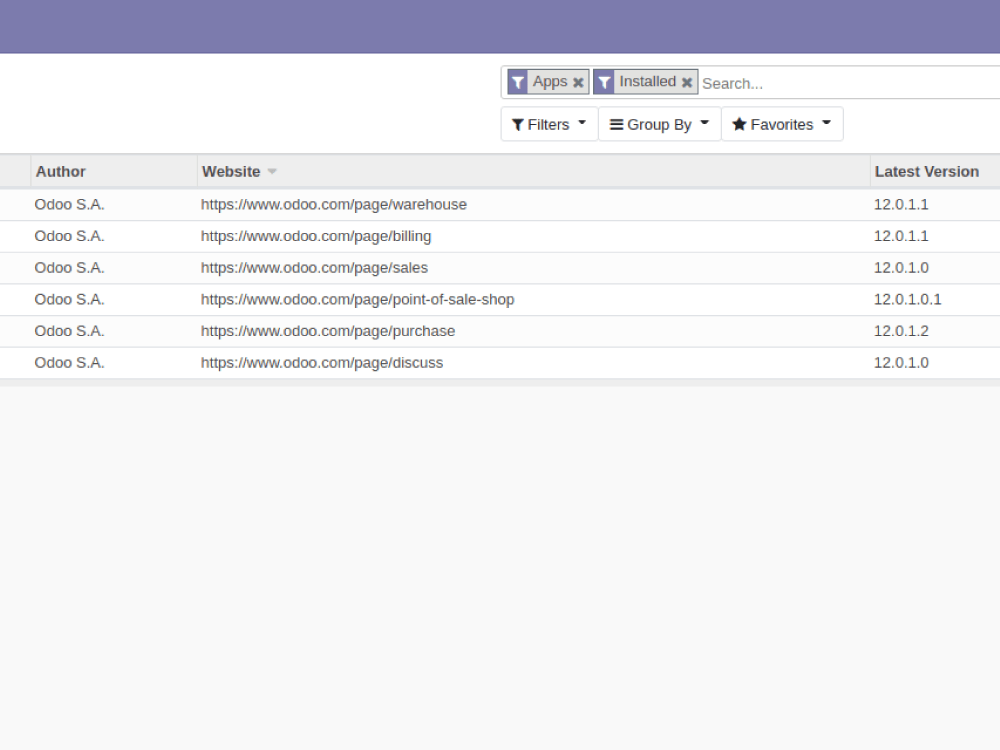Click the funnel icon on Apps facet
Screen dimensions: 1000x750
518,82
